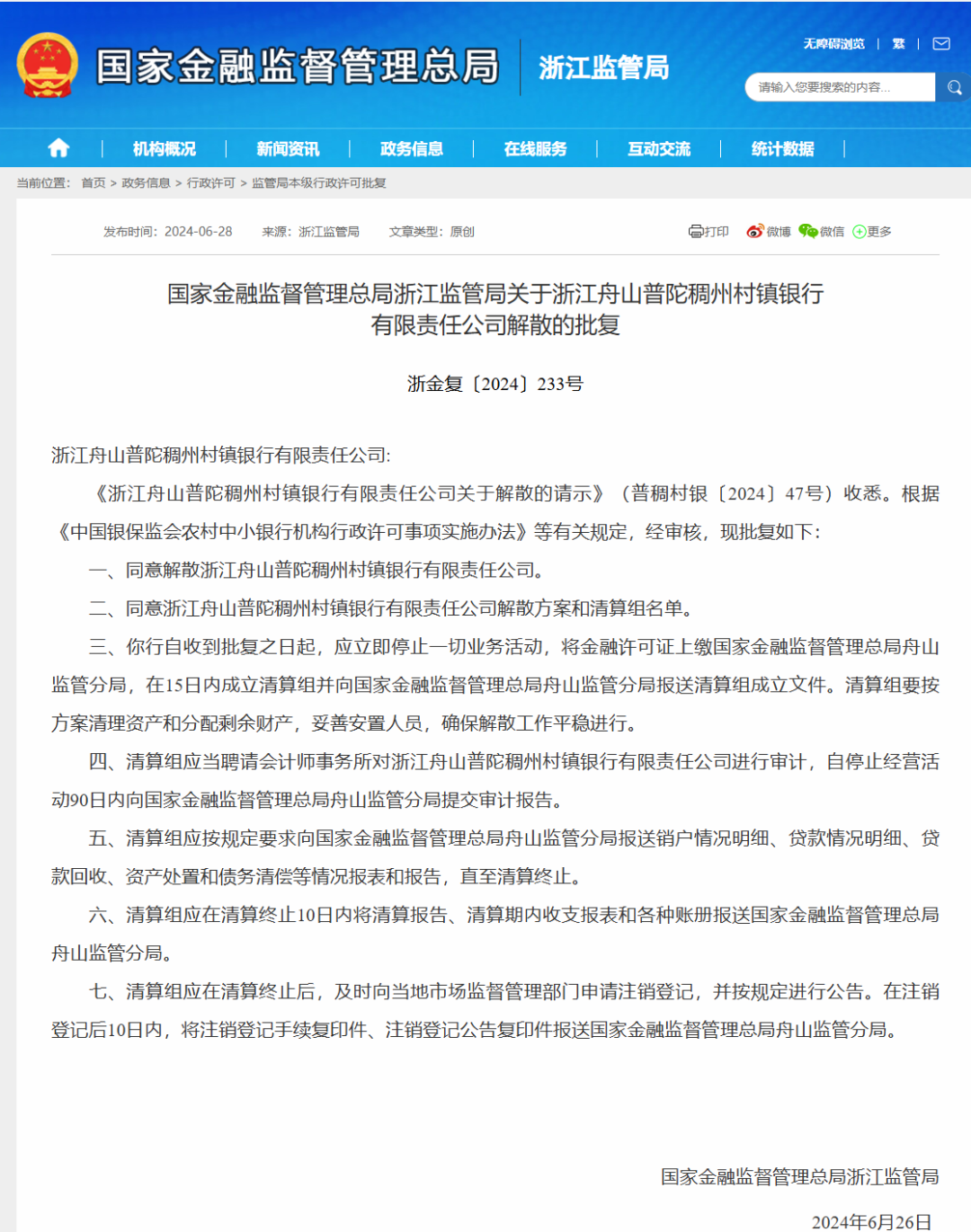
Task: Open the 新闻资讯 menu
Action: (287, 148)
